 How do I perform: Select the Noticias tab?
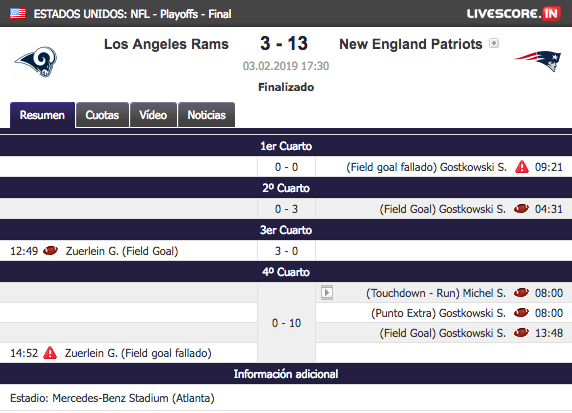(x=206, y=115)
